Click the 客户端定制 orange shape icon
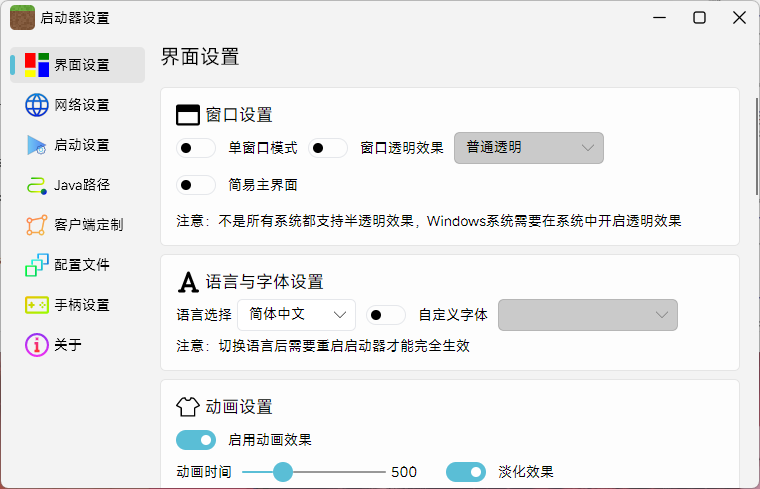 (x=37, y=225)
